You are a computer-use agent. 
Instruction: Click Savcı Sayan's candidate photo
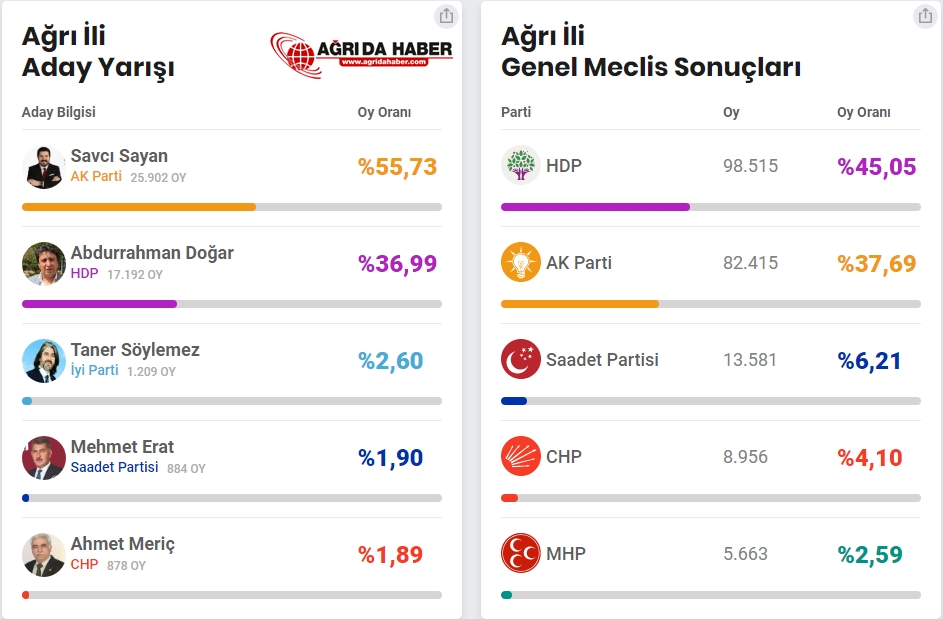pos(43,166)
